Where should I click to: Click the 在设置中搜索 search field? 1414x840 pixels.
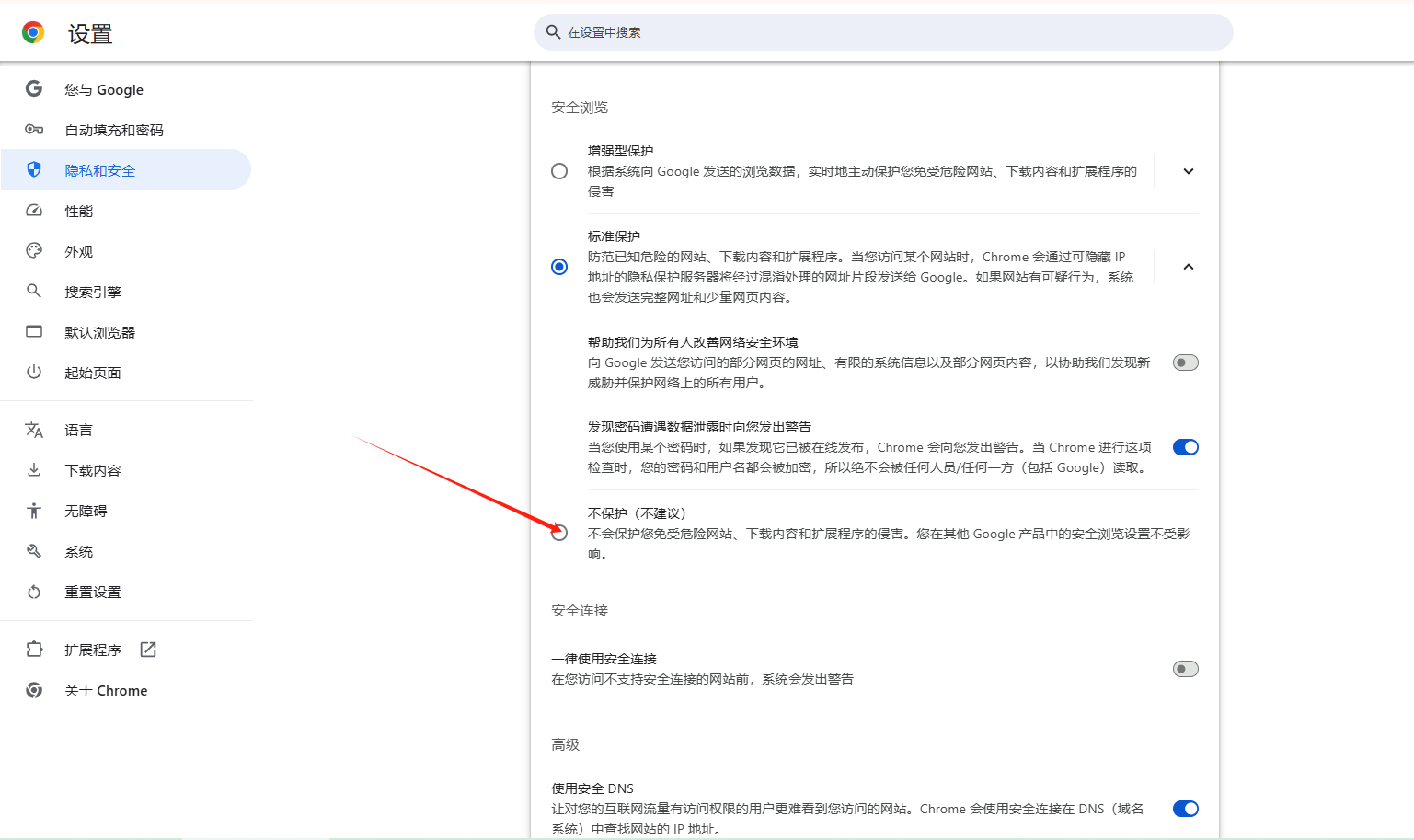[883, 32]
